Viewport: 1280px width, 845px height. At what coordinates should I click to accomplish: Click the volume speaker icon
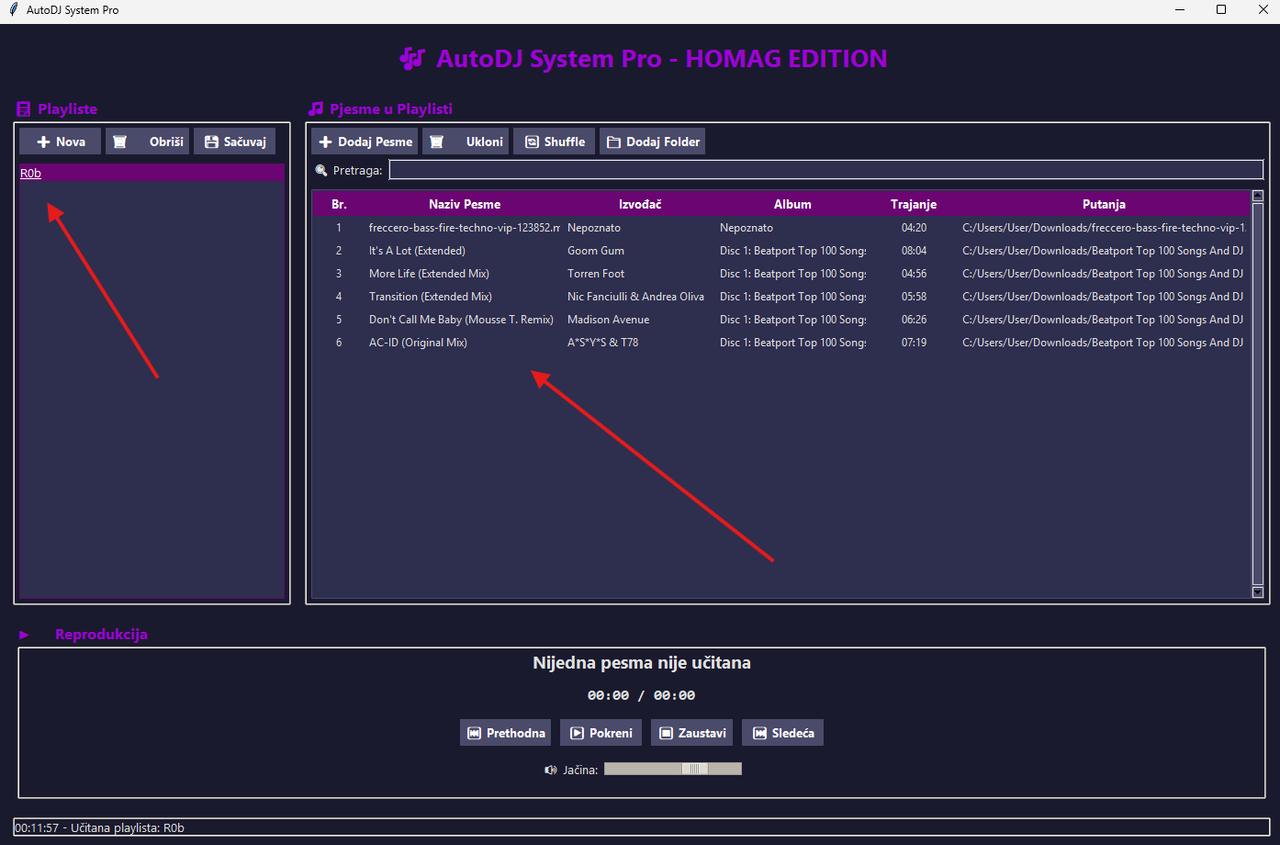pyautogui.click(x=550, y=770)
